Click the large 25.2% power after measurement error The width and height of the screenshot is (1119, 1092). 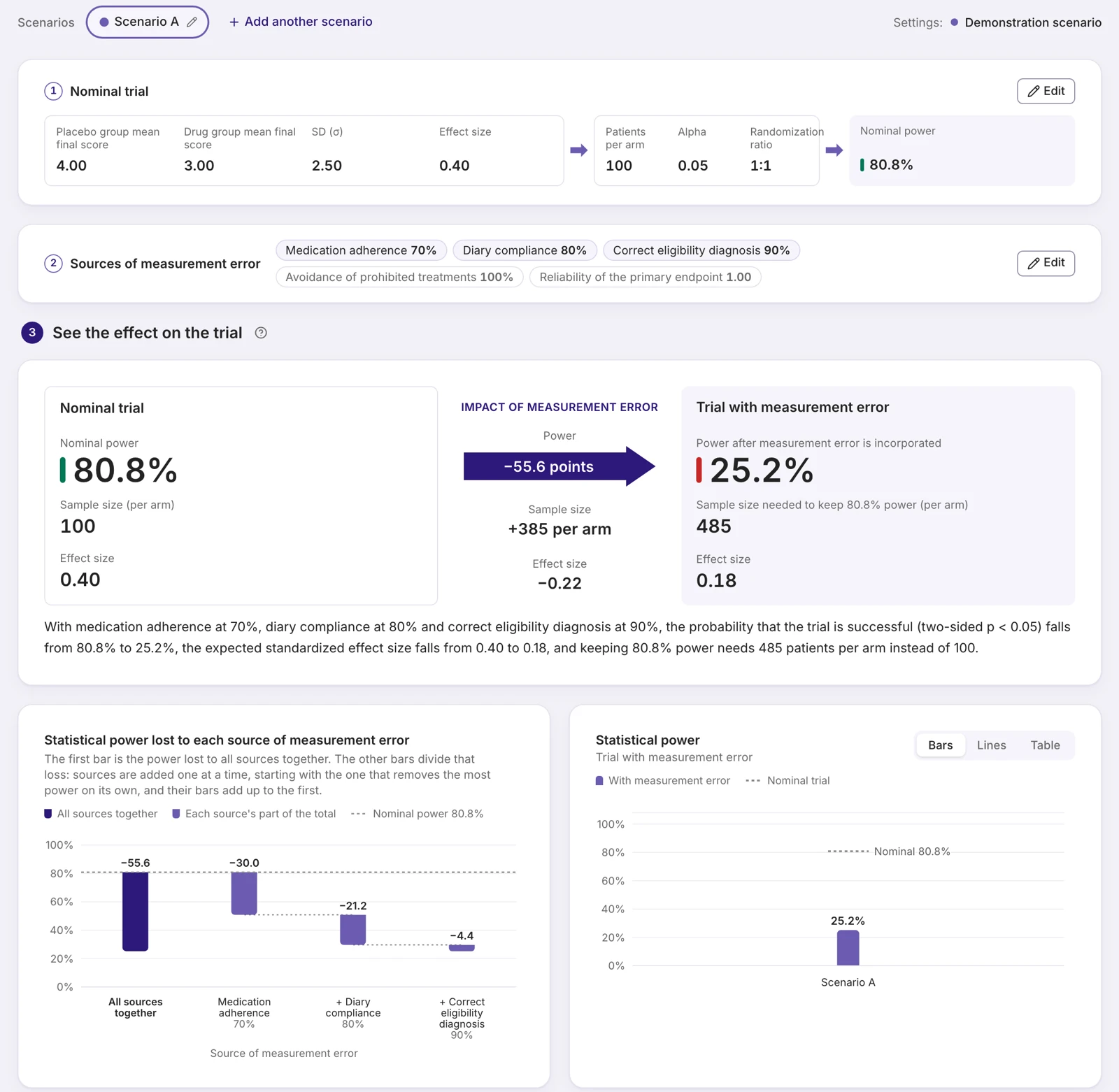(762, 470)
